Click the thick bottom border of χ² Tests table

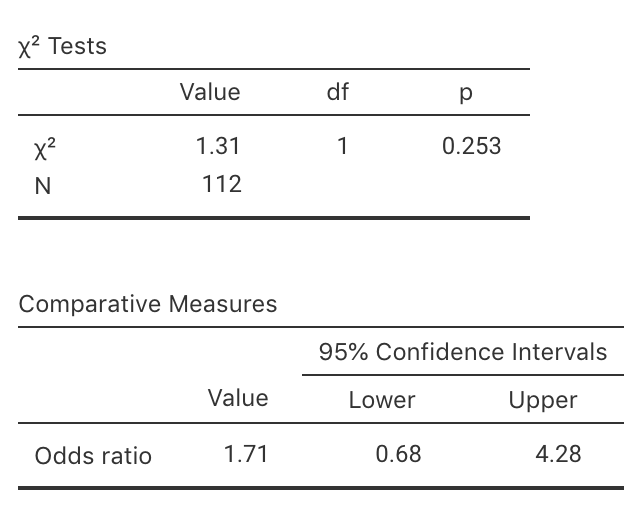click(x=273, y=217)
